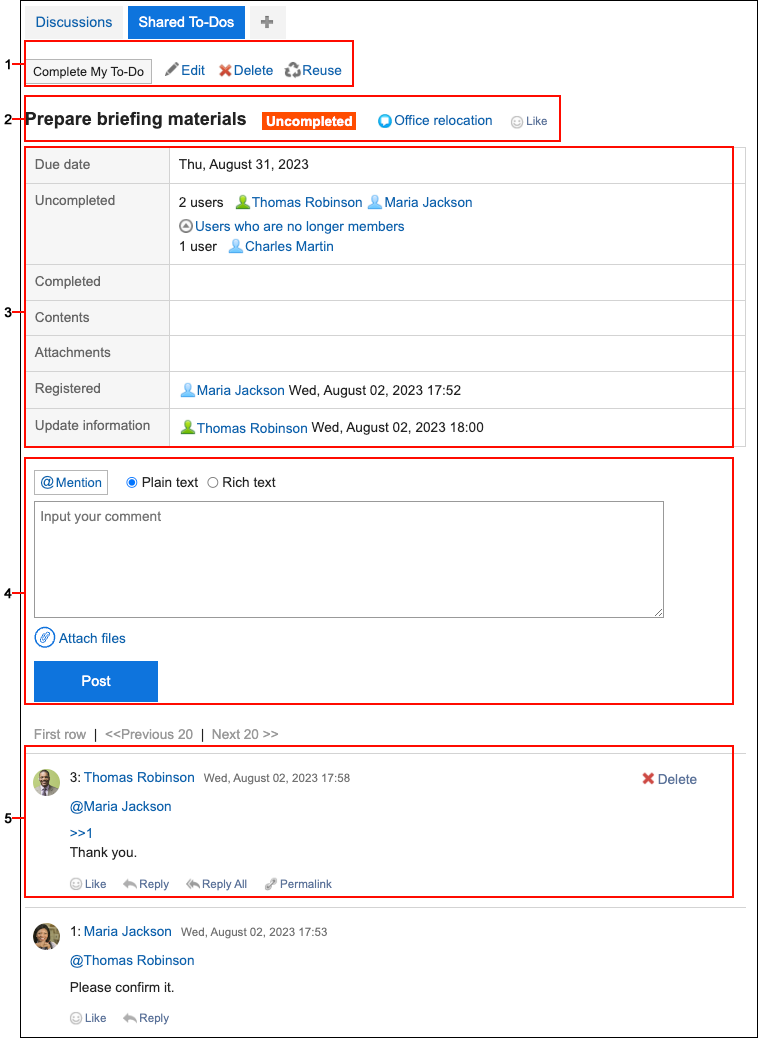Click the First row pagination link
Viewport: 758px width, 1038px height.
[60, 734]
